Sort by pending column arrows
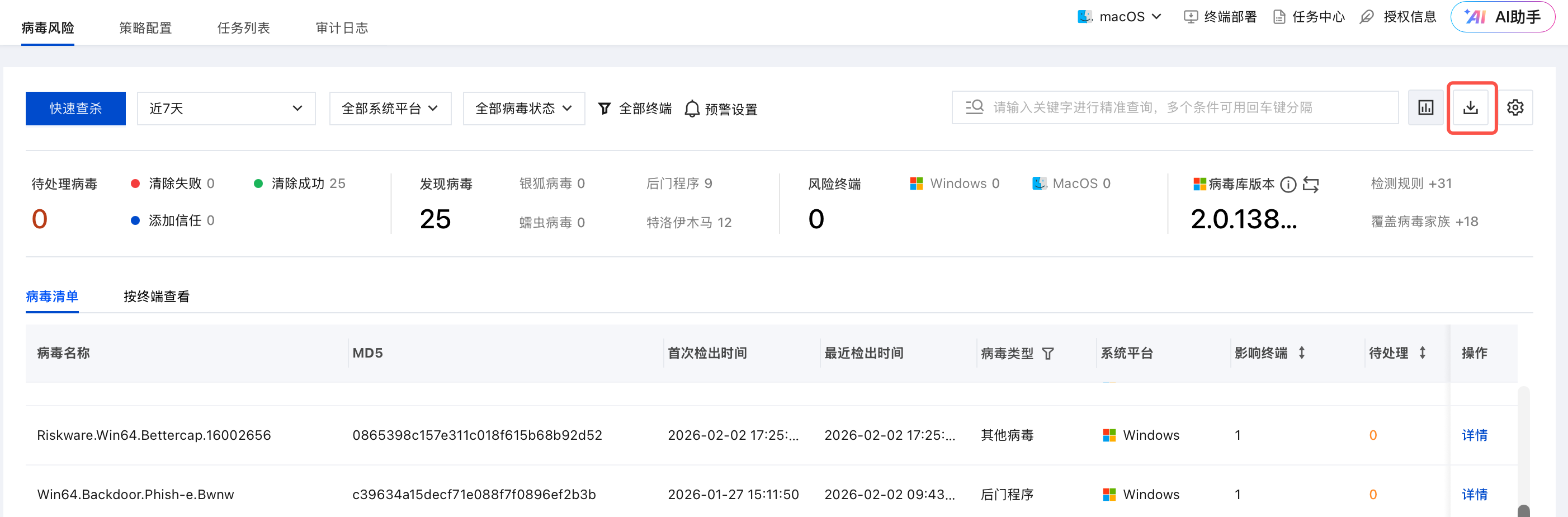This screenshot has height=517, width=1568. [1423, 352]
